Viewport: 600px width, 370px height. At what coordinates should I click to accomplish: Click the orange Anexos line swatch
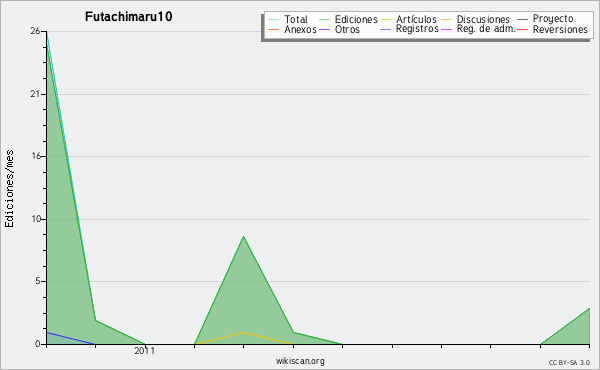click(274, 29)
